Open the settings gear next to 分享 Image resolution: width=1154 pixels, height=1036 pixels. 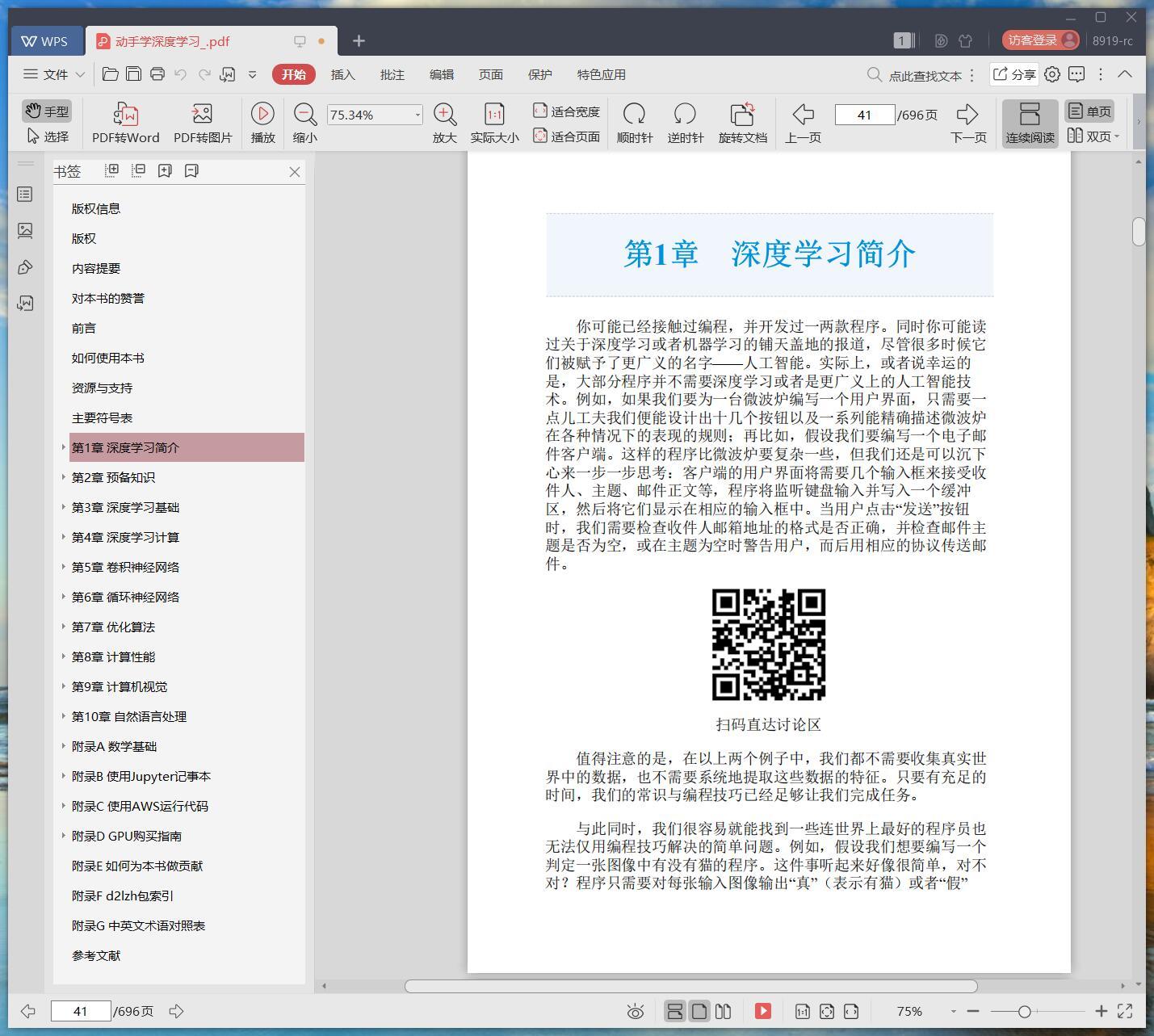pyautogui.click(x=1052, y=74)
